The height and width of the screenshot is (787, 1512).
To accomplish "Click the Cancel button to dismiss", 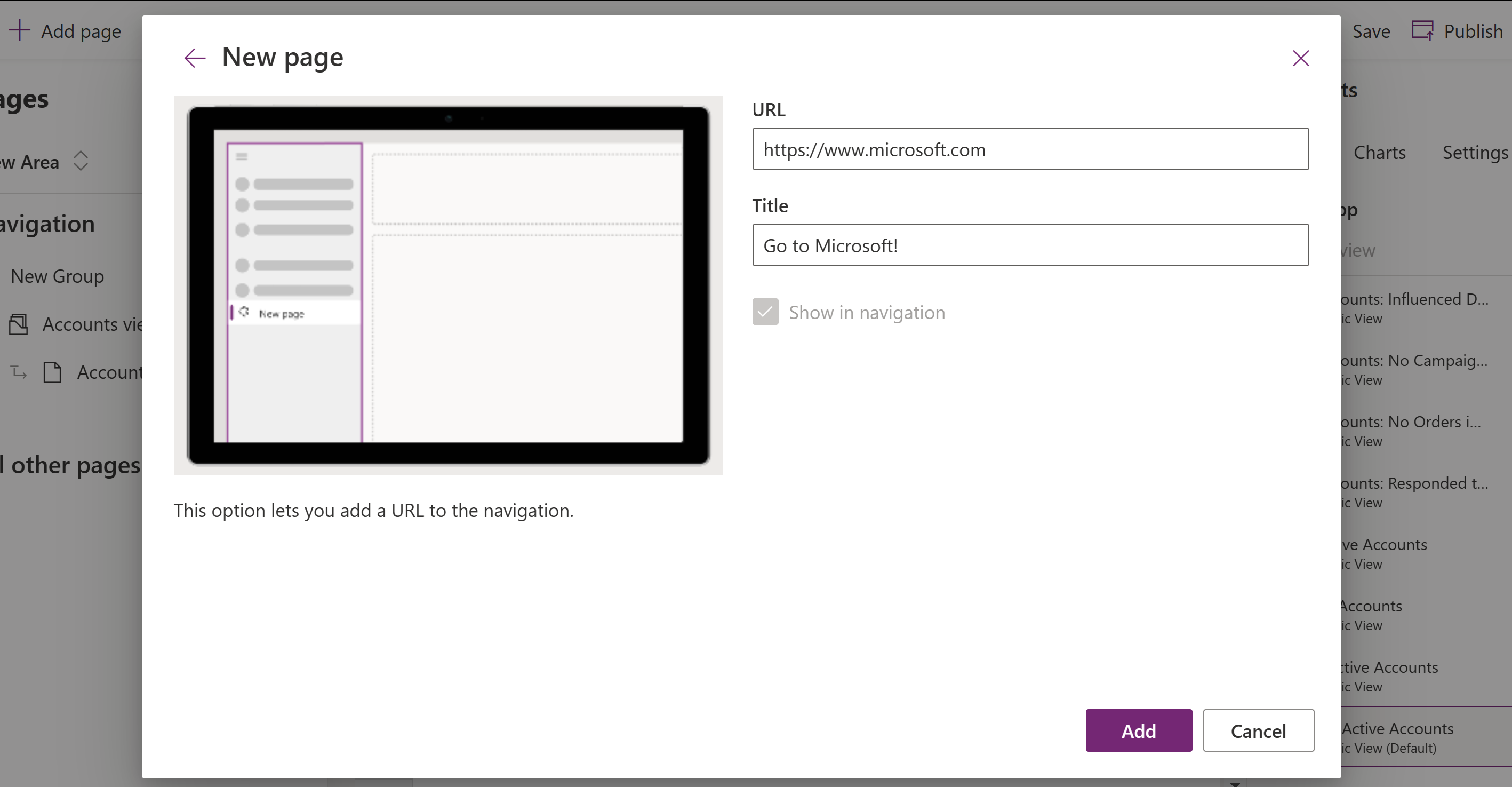I will [x=1257, y=730].
